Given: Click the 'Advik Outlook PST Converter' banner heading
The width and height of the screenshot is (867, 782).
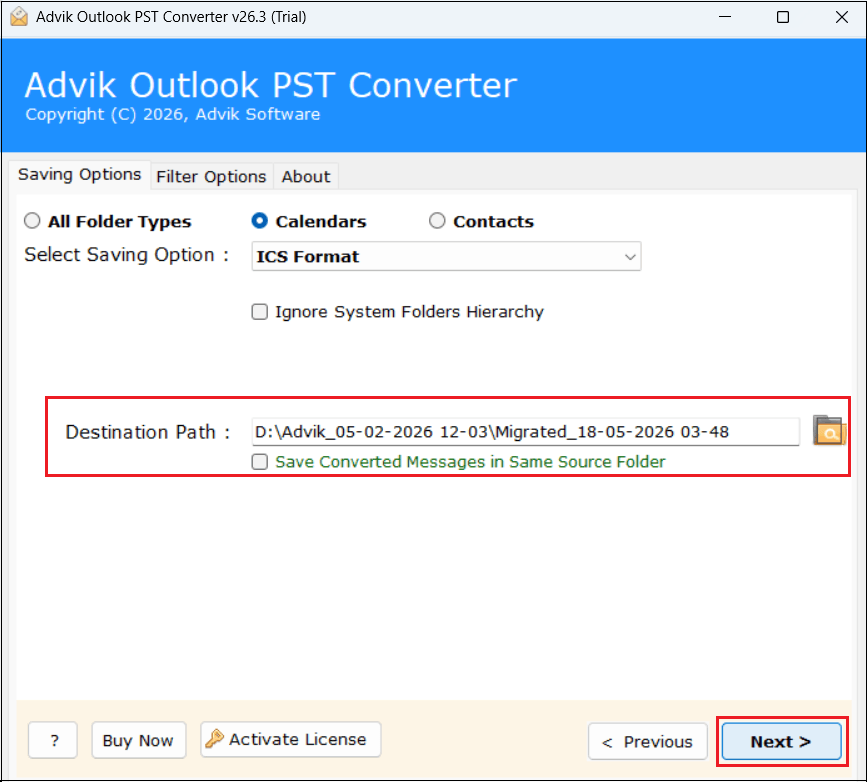Looking at the screenshot, I should [271, 85].
